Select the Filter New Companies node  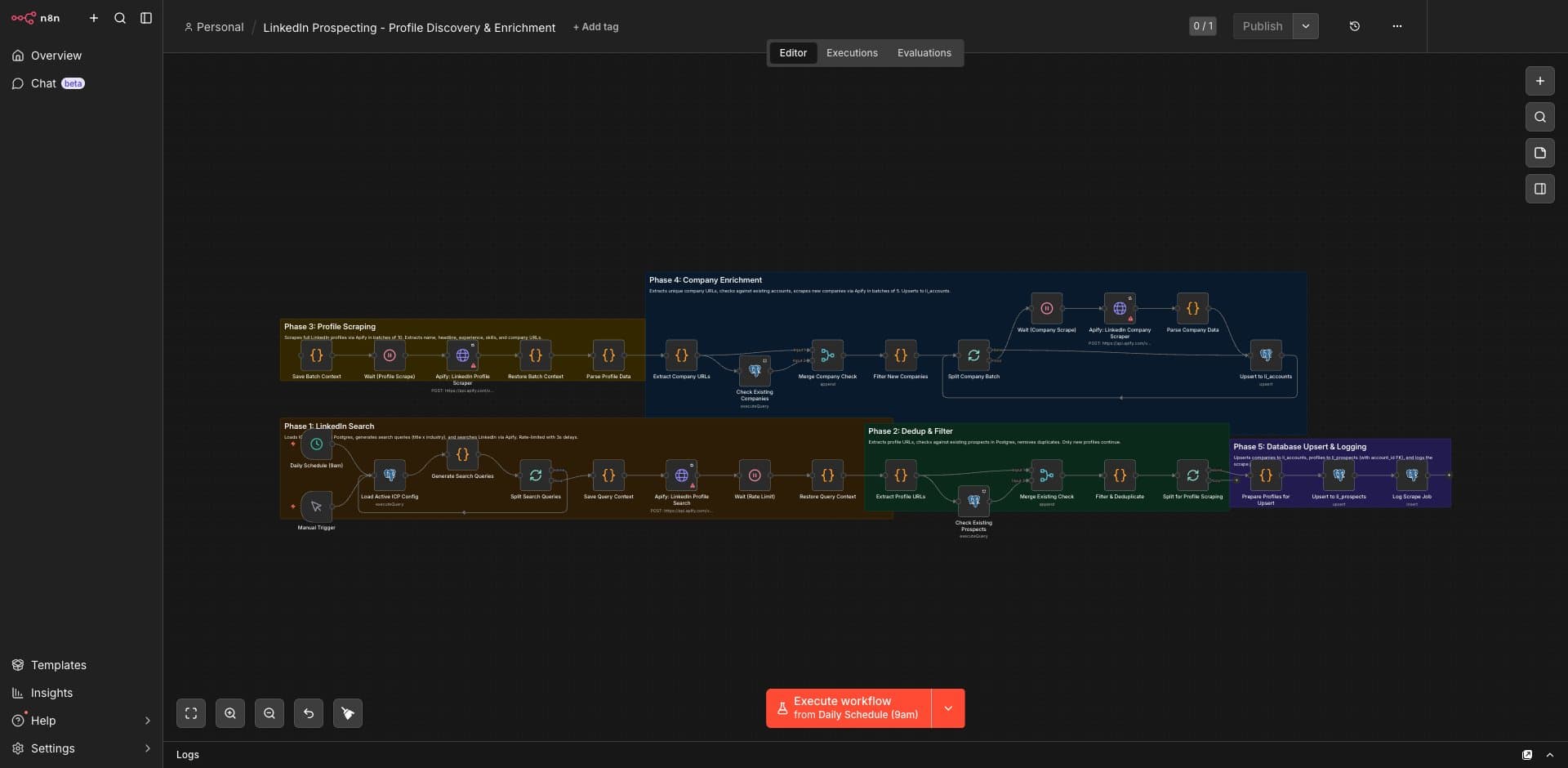[x=901, y=355]
